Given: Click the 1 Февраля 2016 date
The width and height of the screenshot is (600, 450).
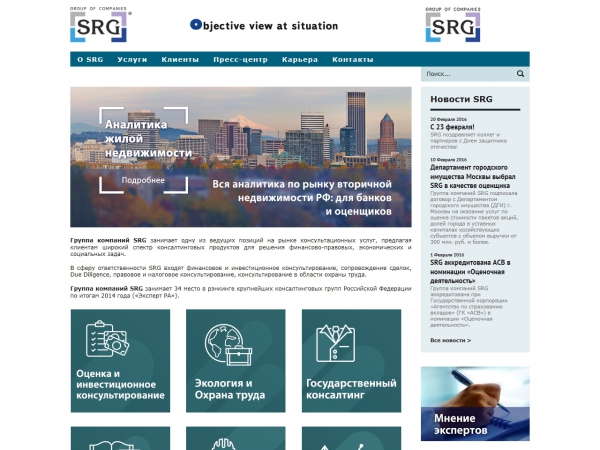Looking at the screenshot, I should tap(447, 254).
